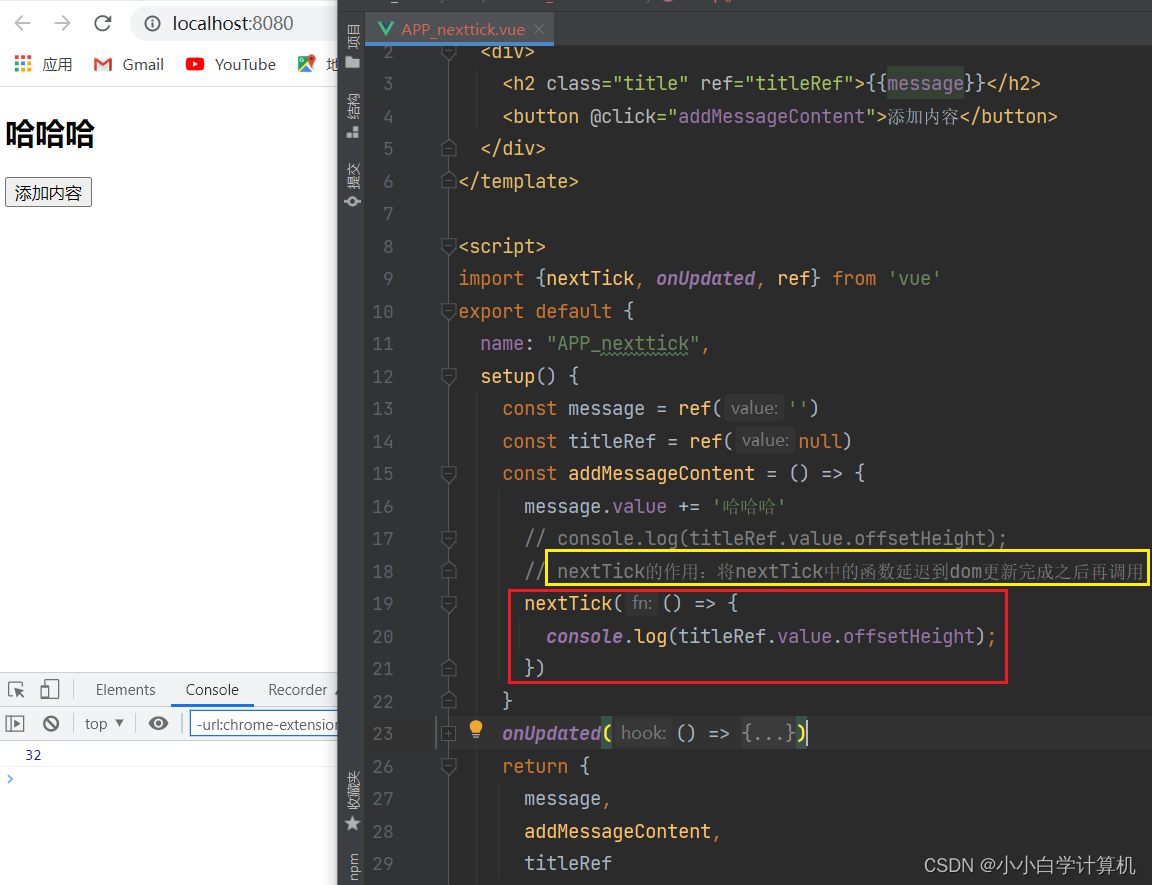Click offsetHeight on line 20

909,636
